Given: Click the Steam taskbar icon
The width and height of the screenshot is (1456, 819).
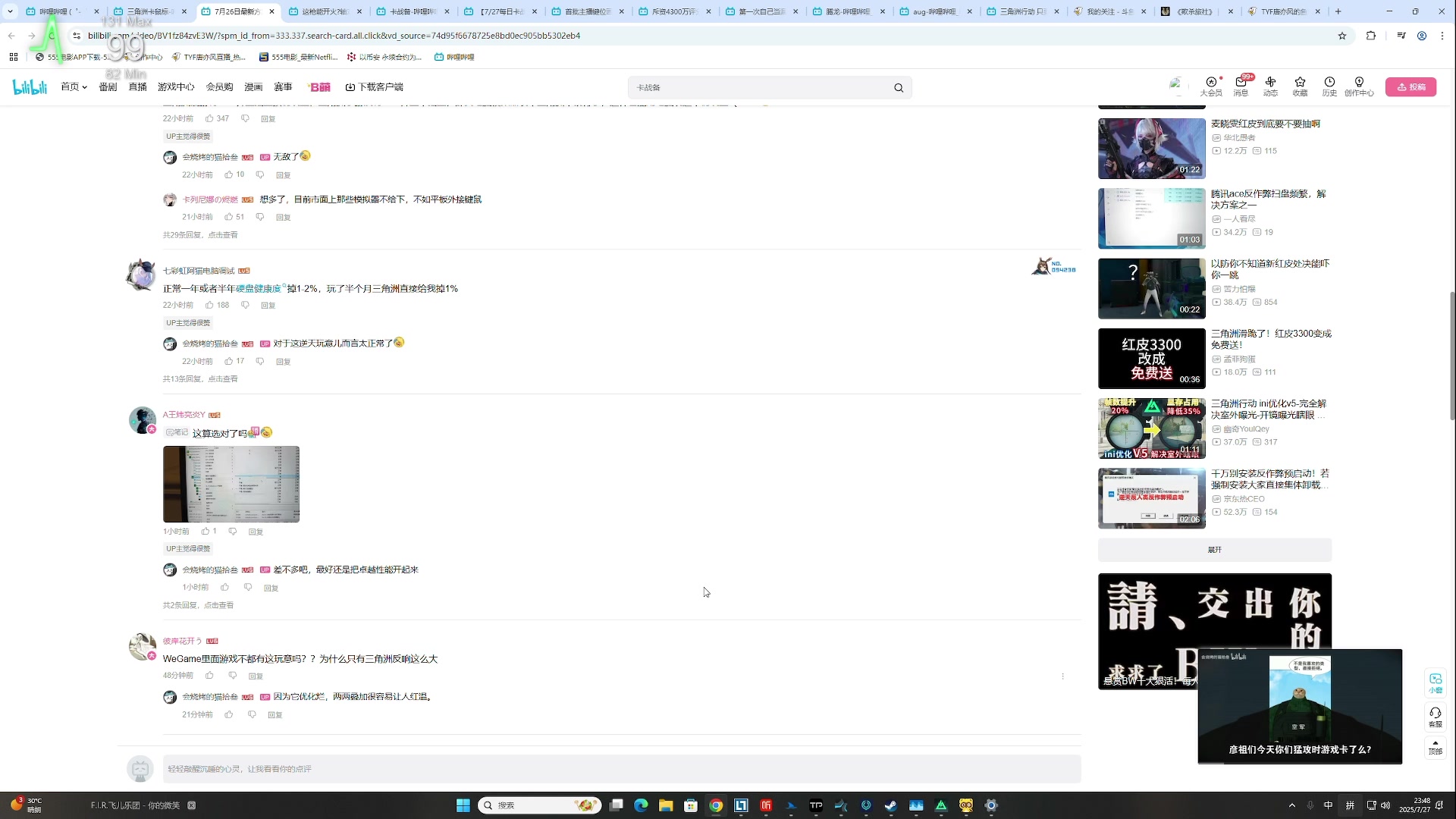Looking at the screenshot, I should [891, 805].
